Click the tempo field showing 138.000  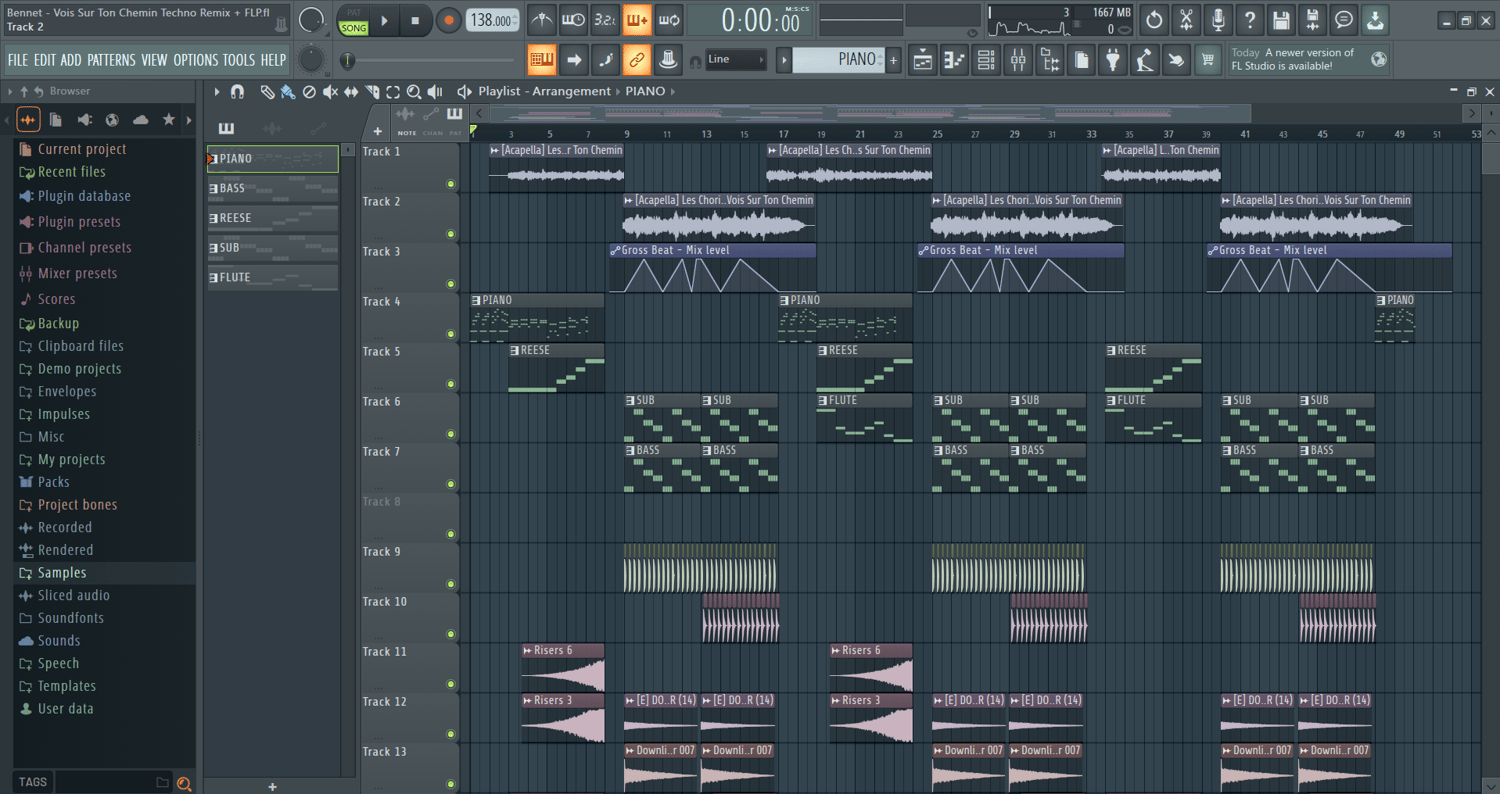[494, 20]
